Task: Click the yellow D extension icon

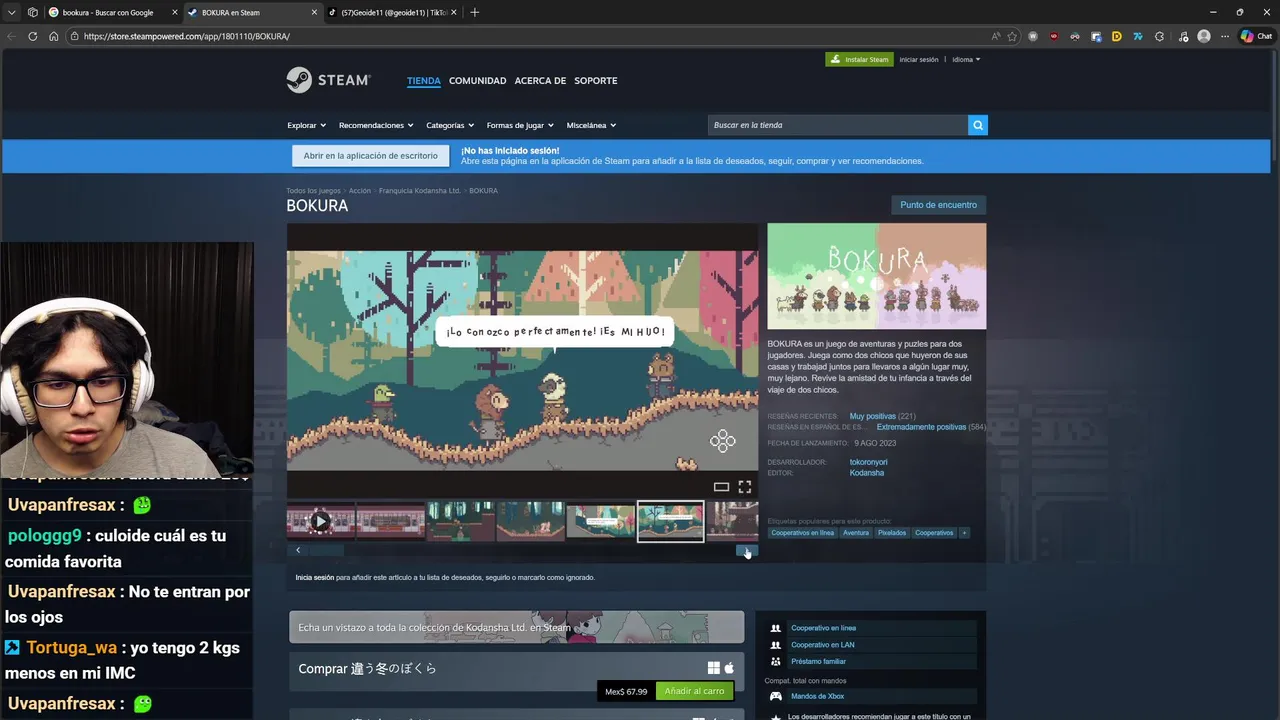Action: pyautogui.click(x=1117, y=36)
